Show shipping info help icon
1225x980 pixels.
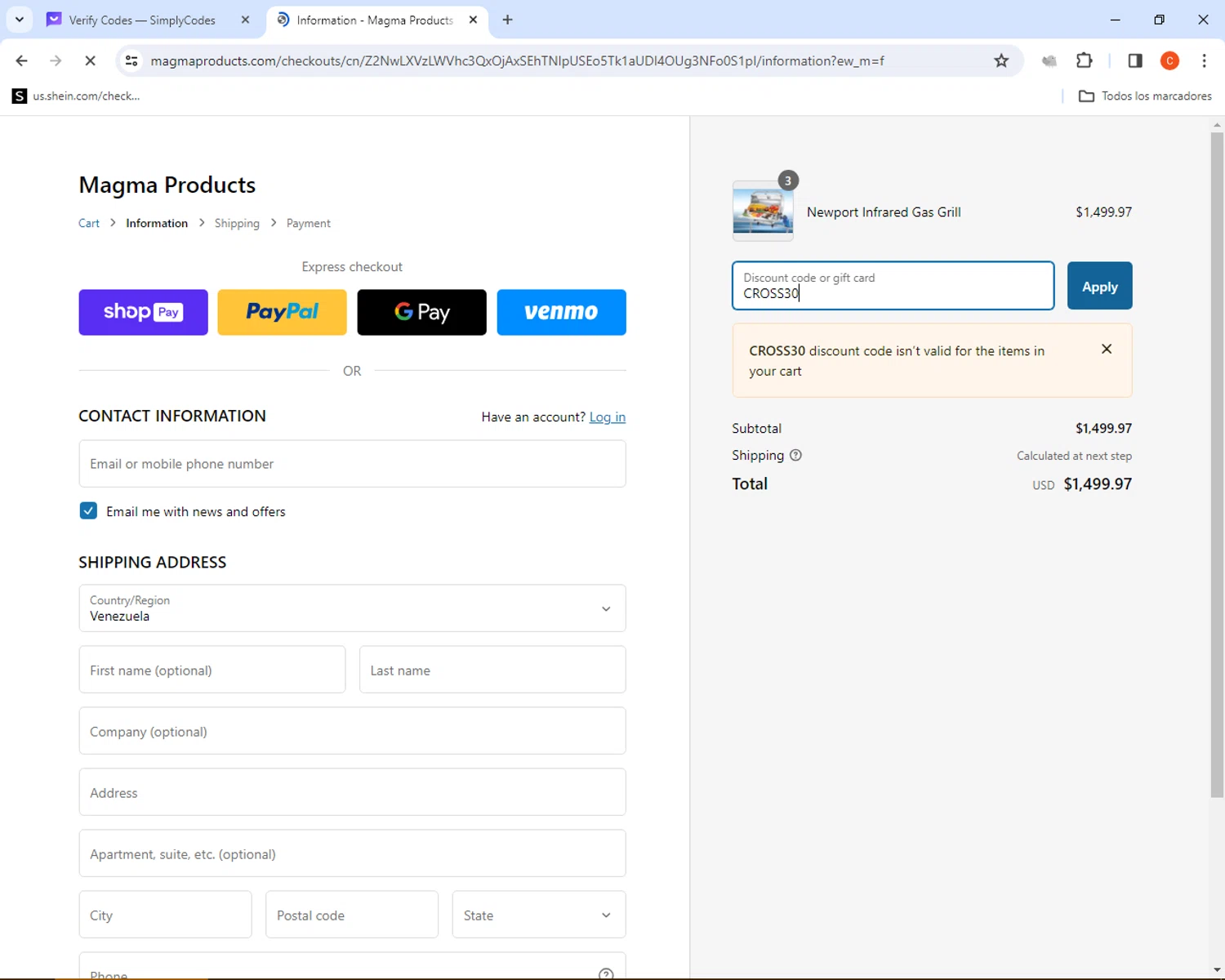coord(795,456)
